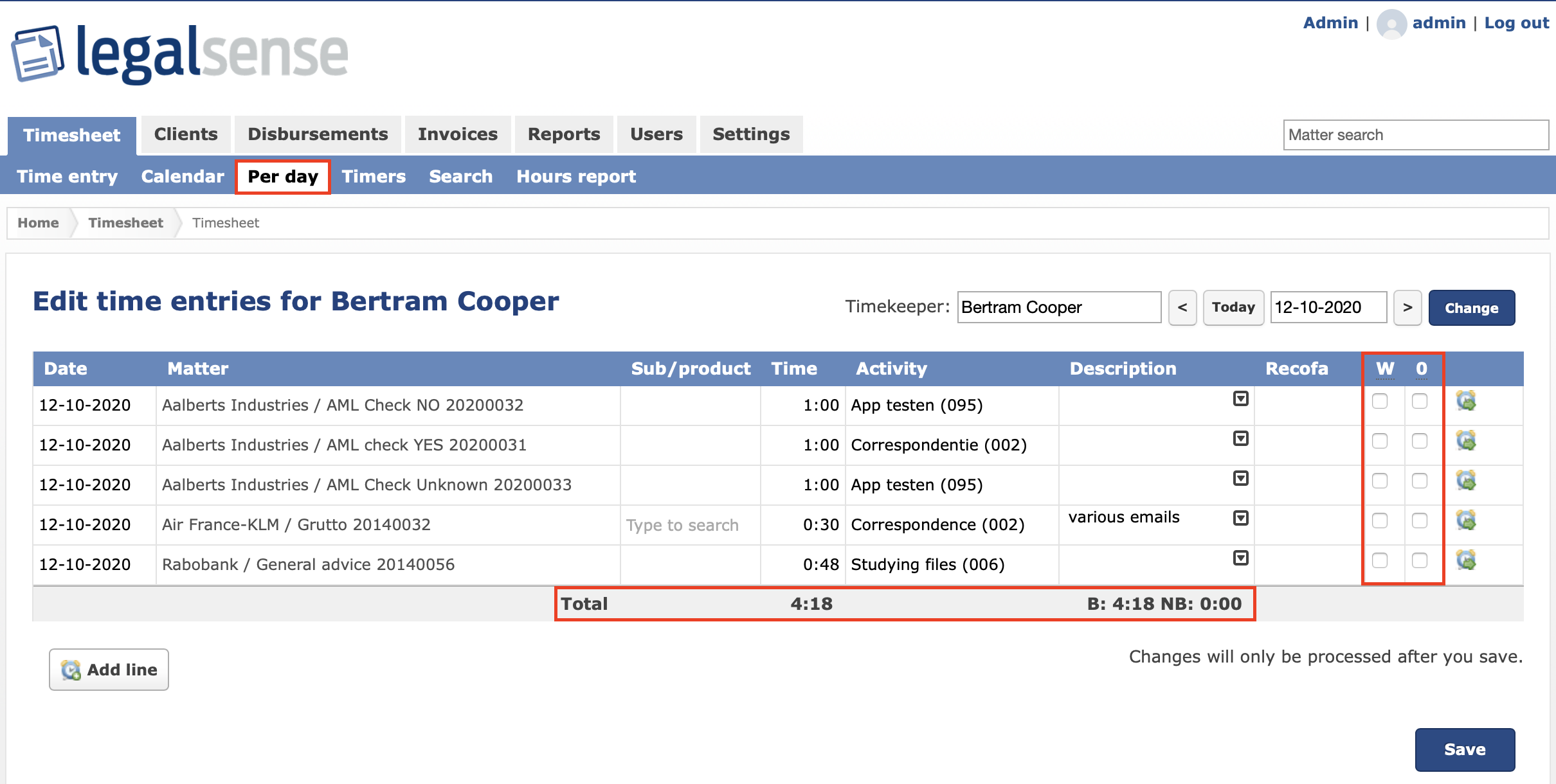The height and width of the screenshot is (784, 1556).
Task: Click the clock icon in the Air France-KLM row
Action: pos(1466,521)
